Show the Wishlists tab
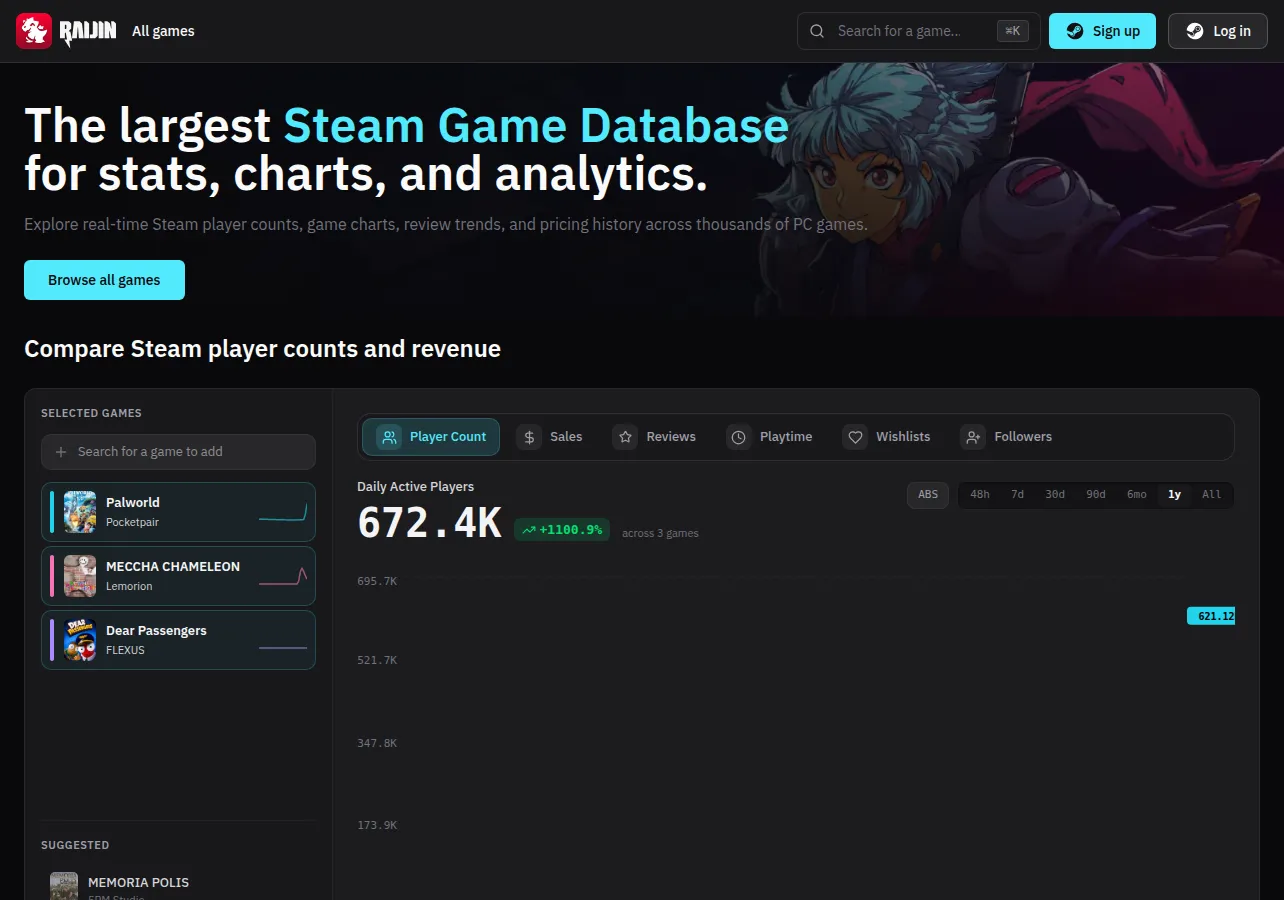The width and height of the screenshot is (1284, 900). pyautogui.click(x=887, y=437)
